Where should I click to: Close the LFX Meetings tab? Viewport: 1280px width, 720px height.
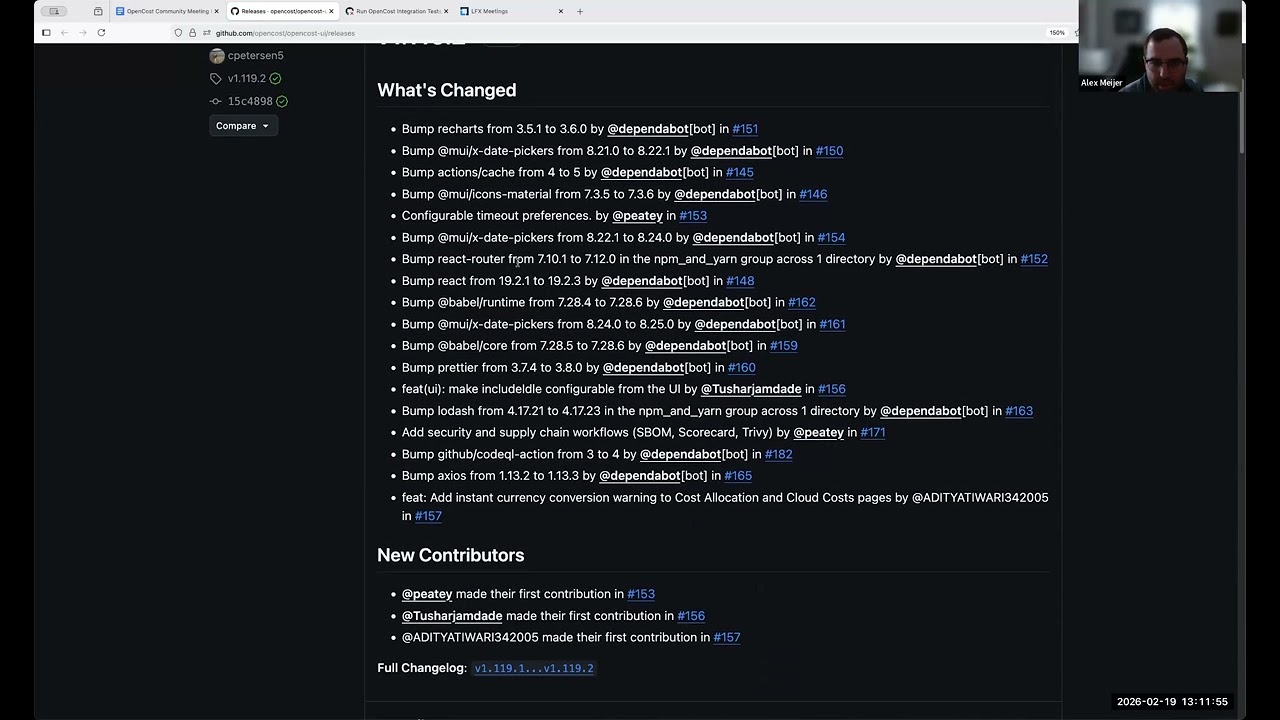click(x=561, y=11)
